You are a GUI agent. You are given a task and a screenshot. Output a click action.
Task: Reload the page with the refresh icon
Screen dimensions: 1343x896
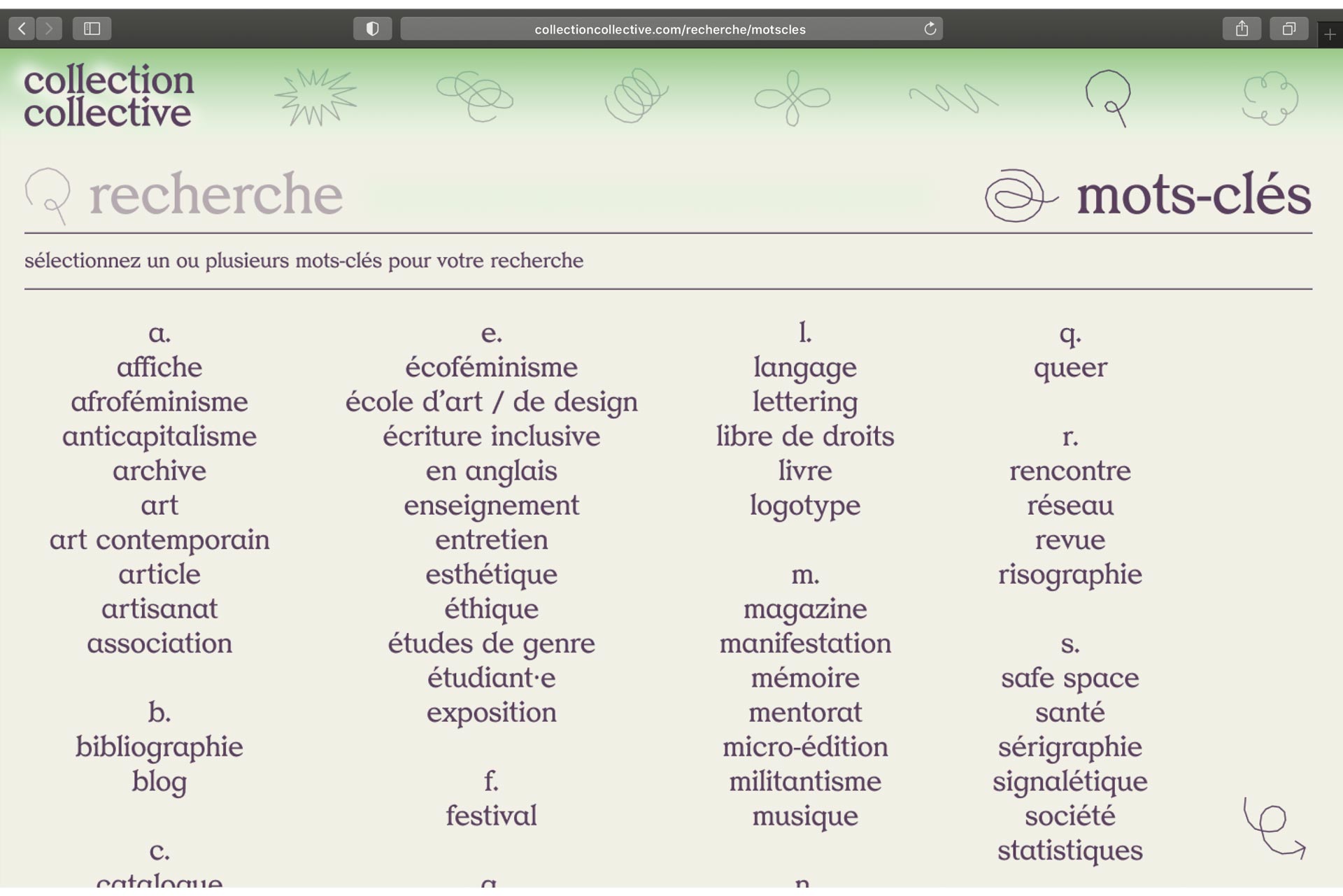click(x=930, y=29)
